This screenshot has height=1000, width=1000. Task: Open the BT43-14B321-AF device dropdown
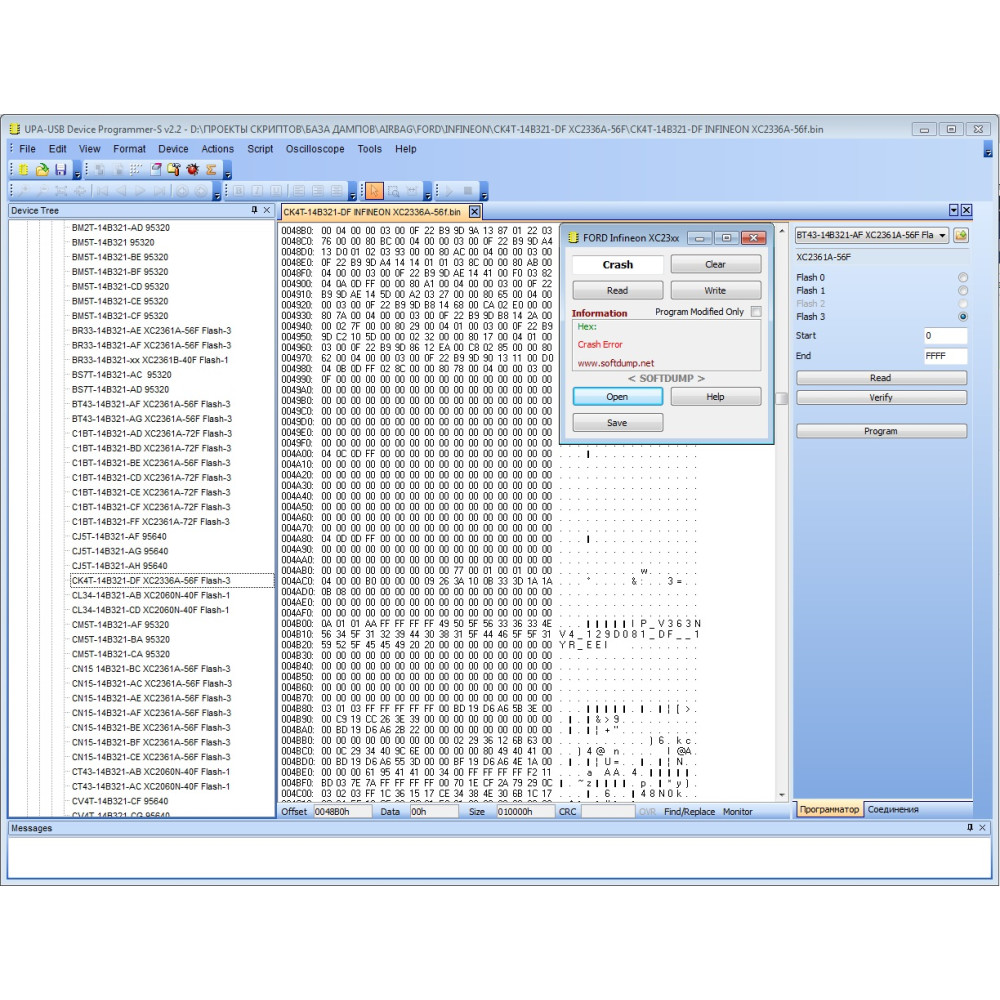pyautogui.click(x=942, y=235)
